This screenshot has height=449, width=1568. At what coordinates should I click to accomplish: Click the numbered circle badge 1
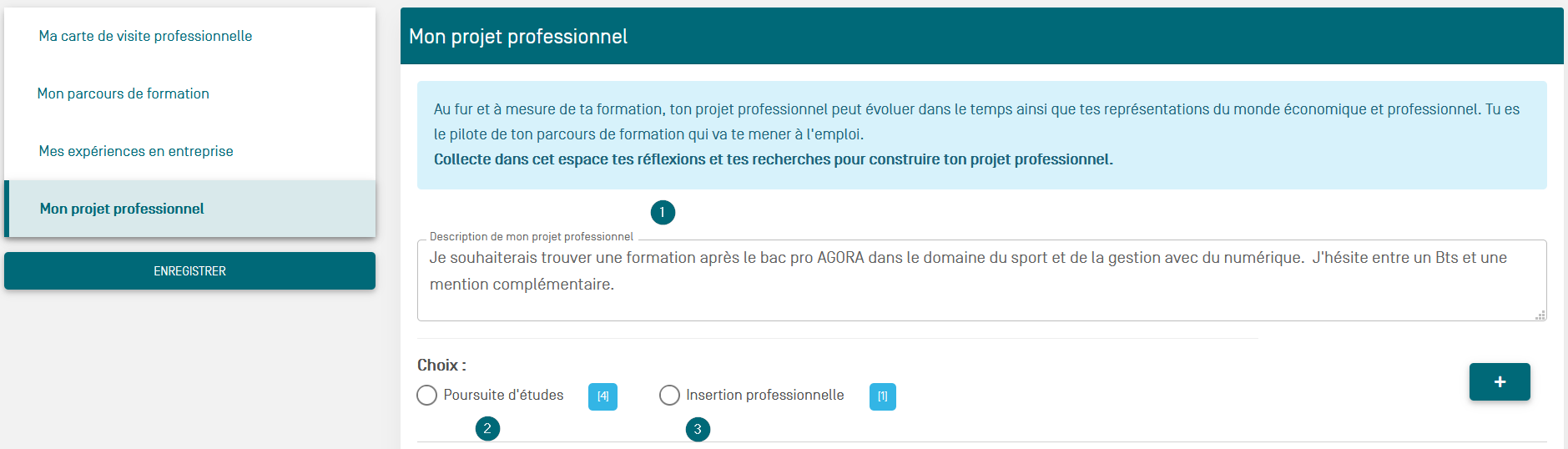pyautogui.click(x=662, y=213)
